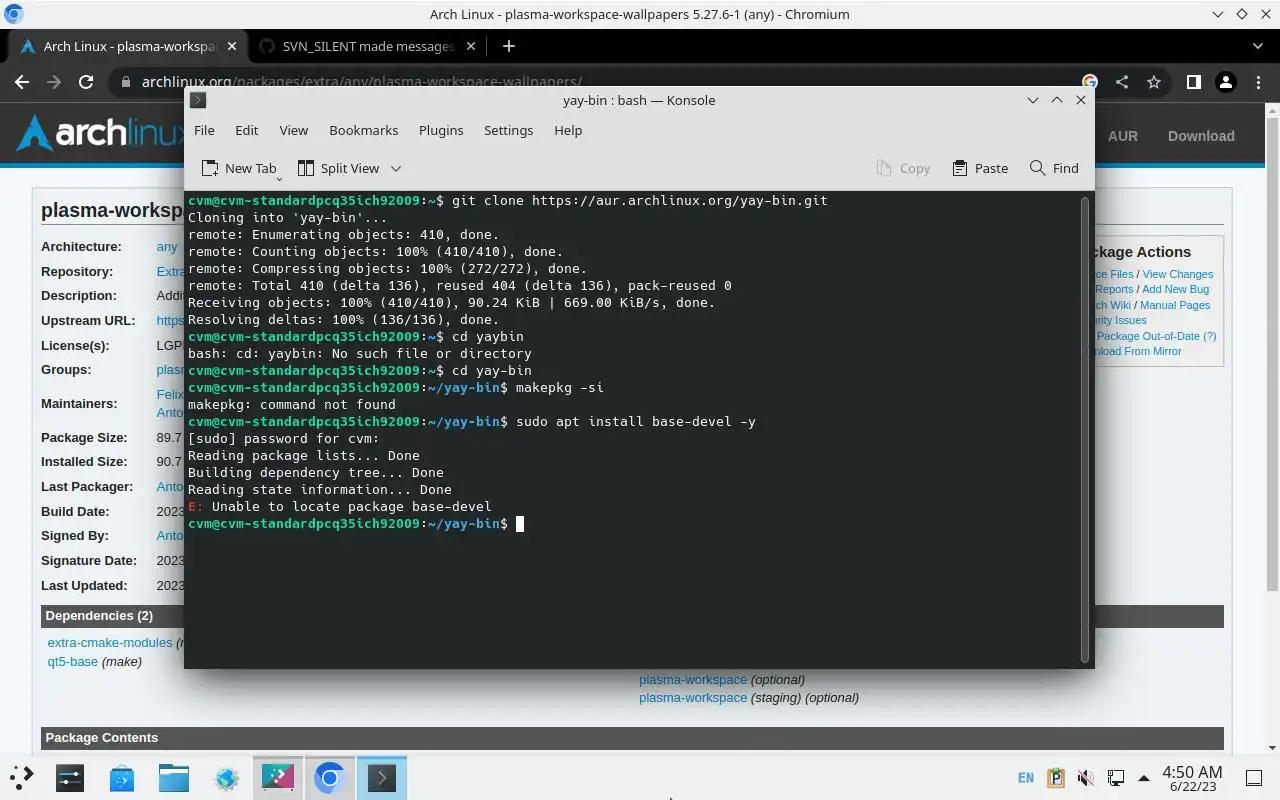Reload the page in Chromium
The height and width of the screenshot is (800, 1280).
(x=86, y=82)
